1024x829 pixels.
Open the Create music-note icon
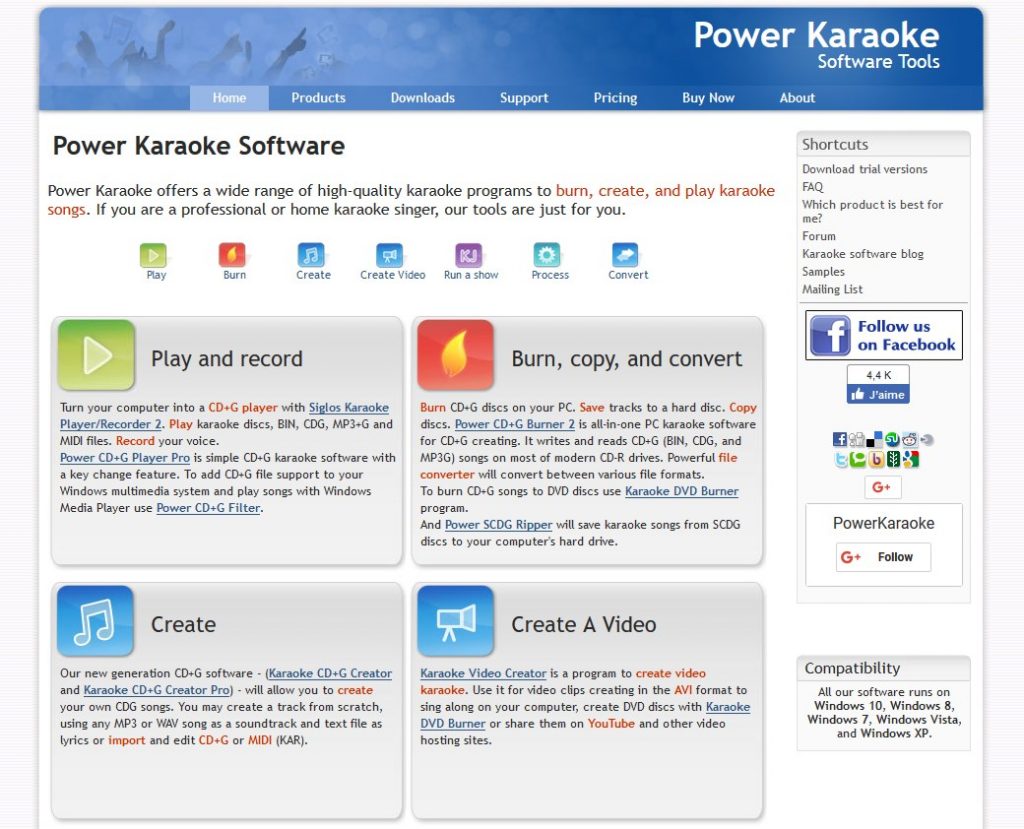point(311,253)
